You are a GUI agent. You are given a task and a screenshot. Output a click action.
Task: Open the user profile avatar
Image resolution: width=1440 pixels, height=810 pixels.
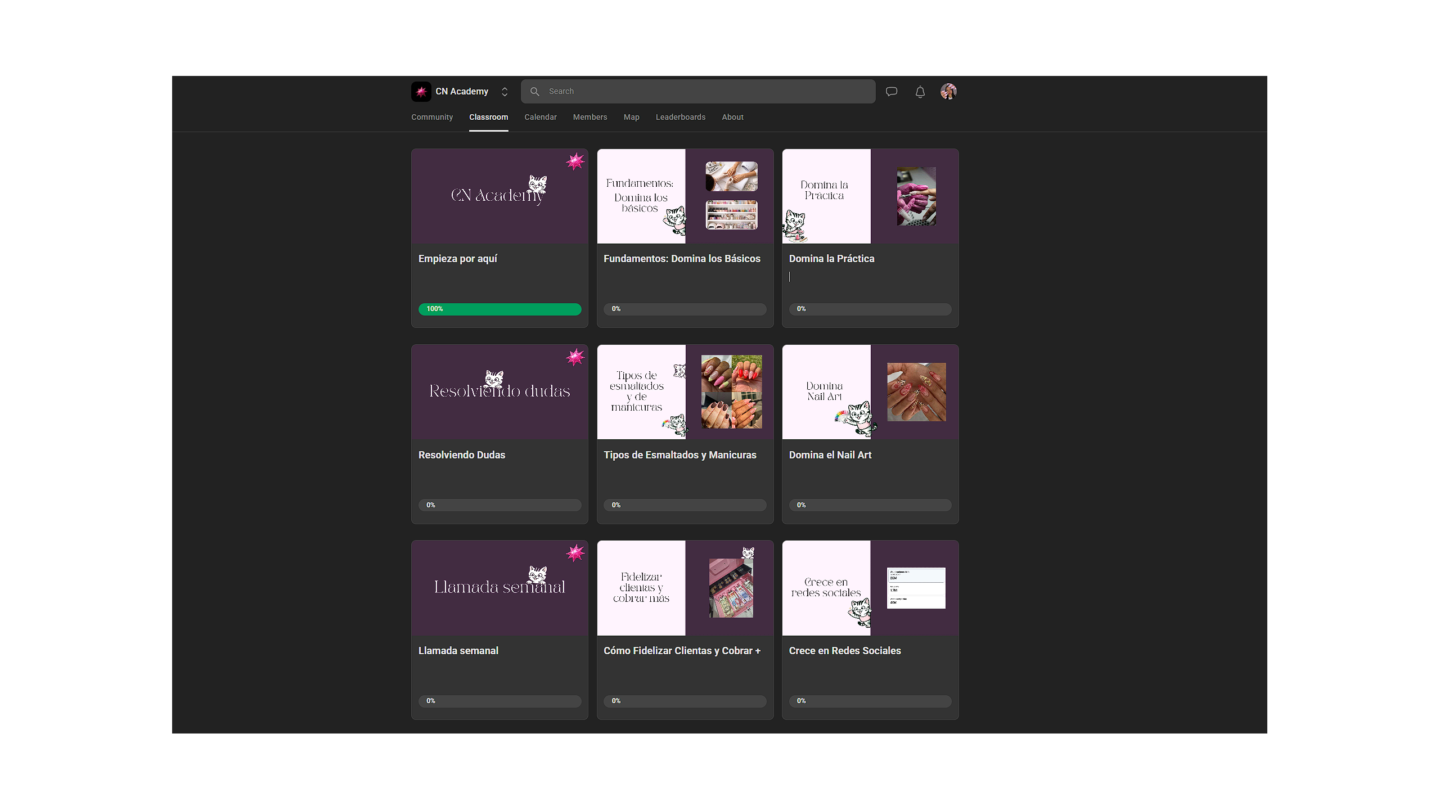pos(948,91)
